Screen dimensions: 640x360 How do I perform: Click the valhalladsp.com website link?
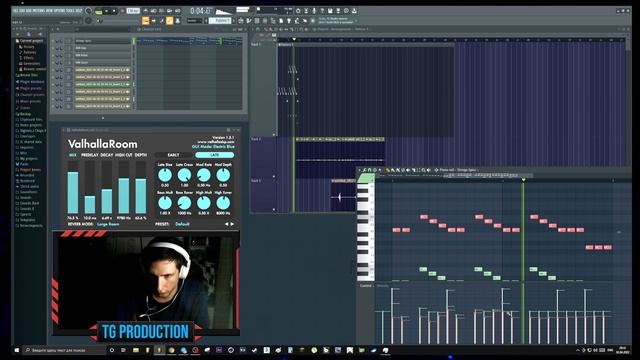pyautogui.click(x=216, y=142)
